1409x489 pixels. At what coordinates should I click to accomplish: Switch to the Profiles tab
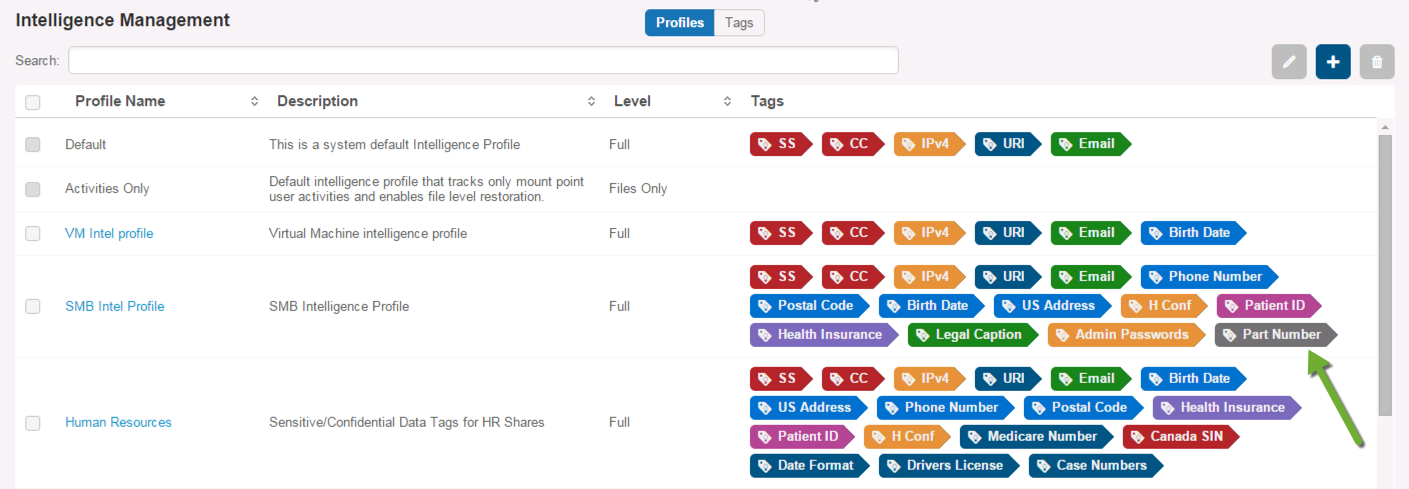[680, 22]
